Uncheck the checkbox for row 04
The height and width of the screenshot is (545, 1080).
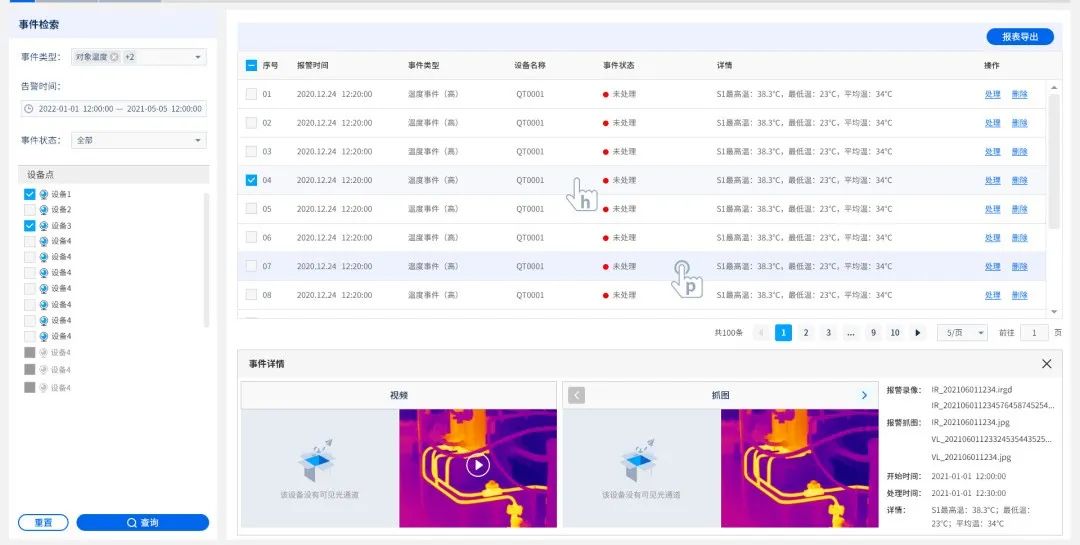[x=251, y=180]
